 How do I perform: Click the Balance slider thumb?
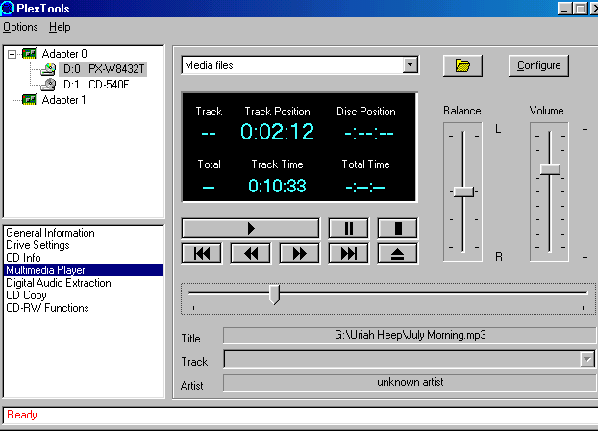click(x=464, y=191)
